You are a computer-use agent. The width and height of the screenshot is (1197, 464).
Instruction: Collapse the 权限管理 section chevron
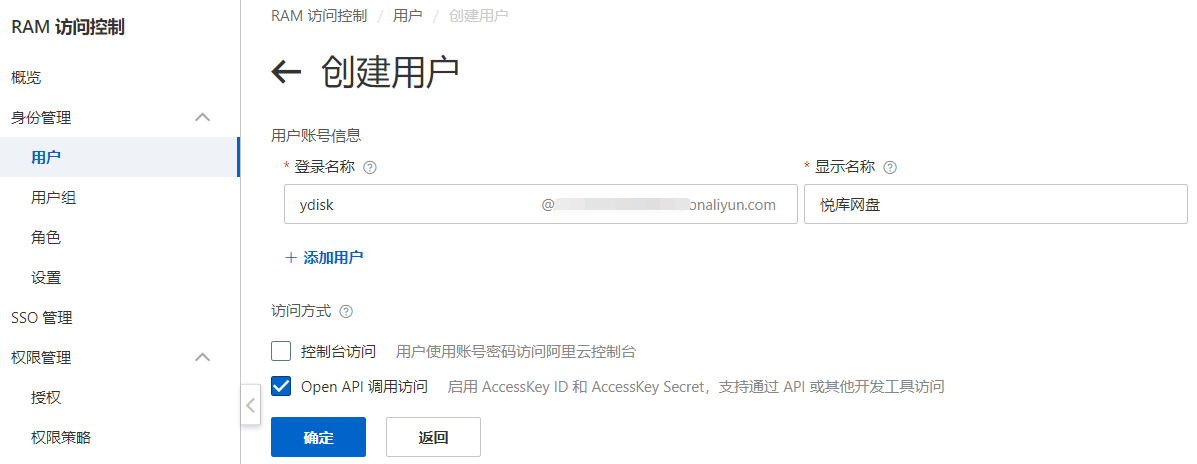202,357
